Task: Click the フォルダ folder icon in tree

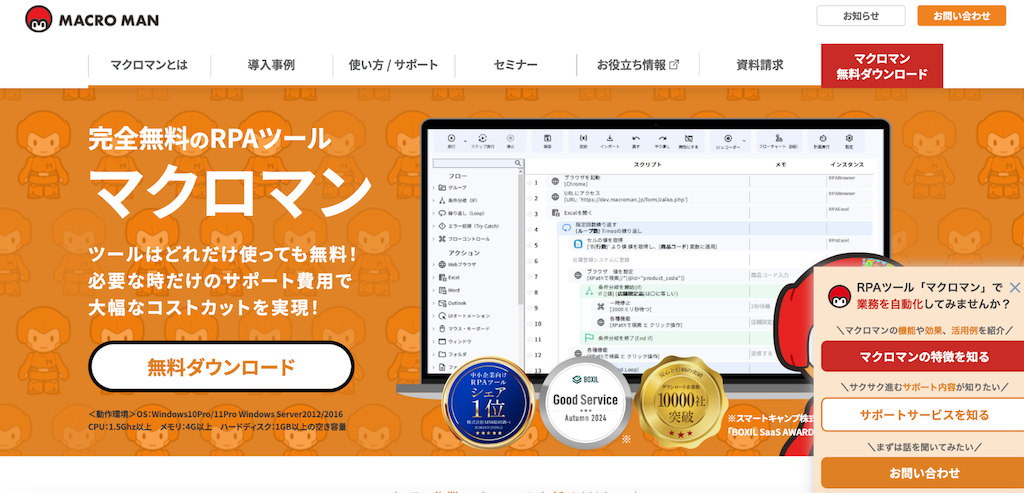Action: pyautogui.click(x=442, y=354)
